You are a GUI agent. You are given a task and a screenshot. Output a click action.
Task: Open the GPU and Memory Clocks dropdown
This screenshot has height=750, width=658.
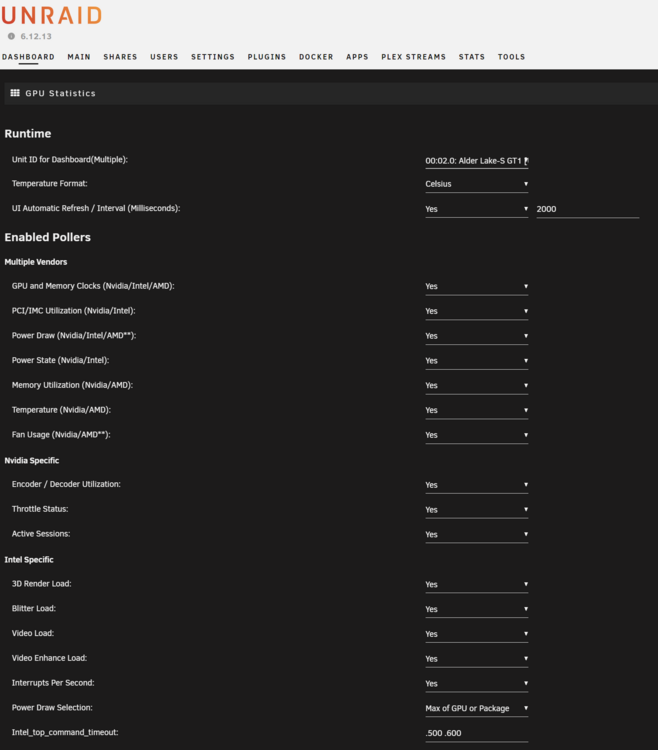pyautogui.click(x=477, y=287)
